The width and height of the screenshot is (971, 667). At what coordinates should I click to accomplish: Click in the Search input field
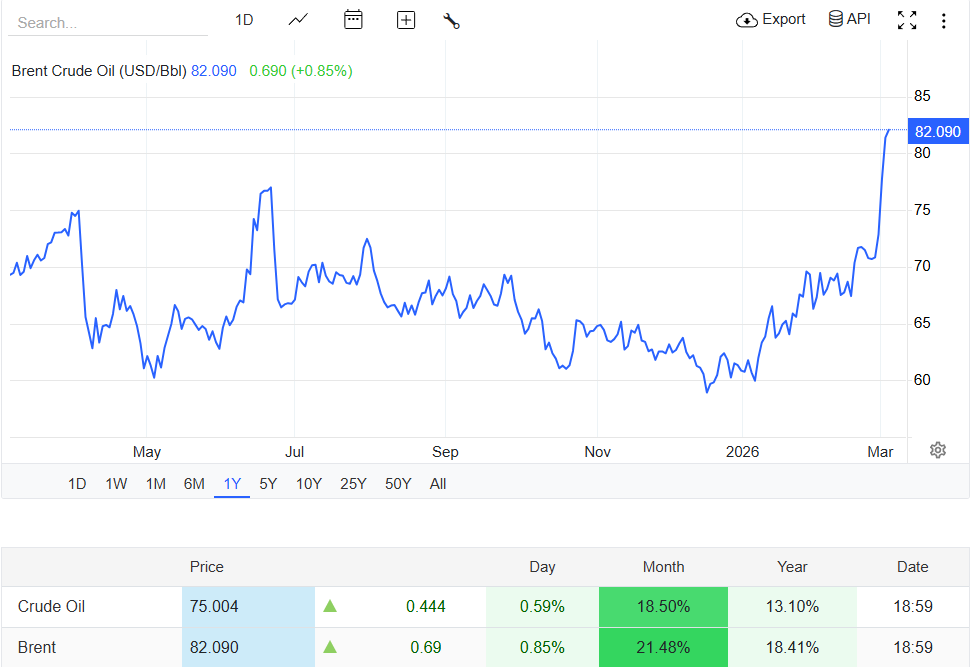(107, 22)
